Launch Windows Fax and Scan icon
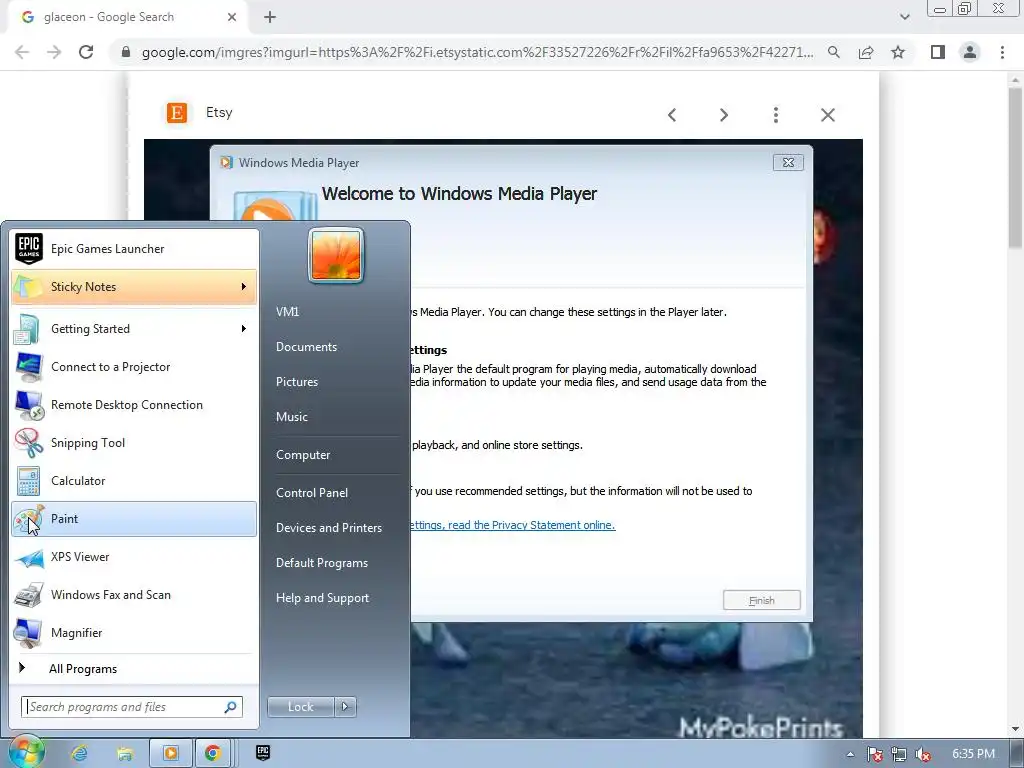 click(29, 595)
